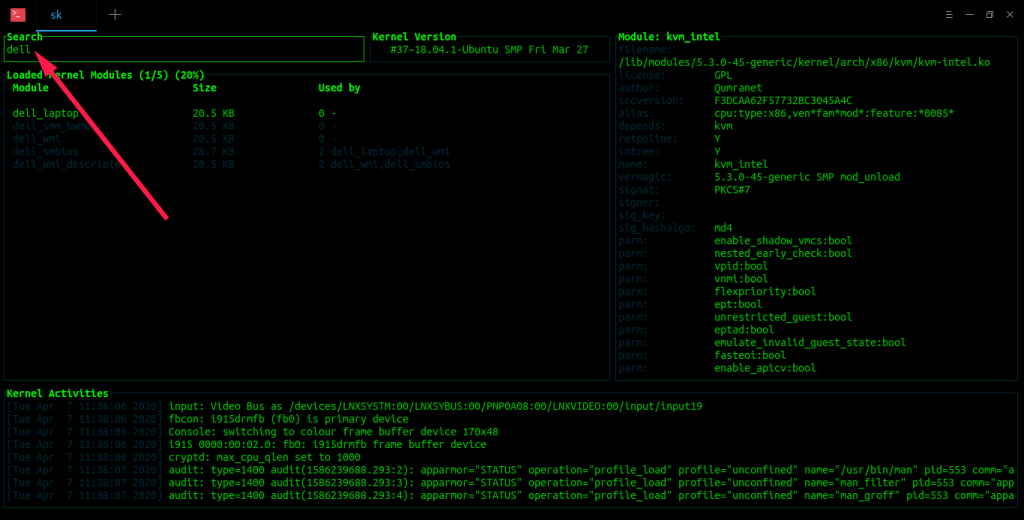Open the terminal hamburger menu
Screen dimensions: 1024x520
coord(949,14)
